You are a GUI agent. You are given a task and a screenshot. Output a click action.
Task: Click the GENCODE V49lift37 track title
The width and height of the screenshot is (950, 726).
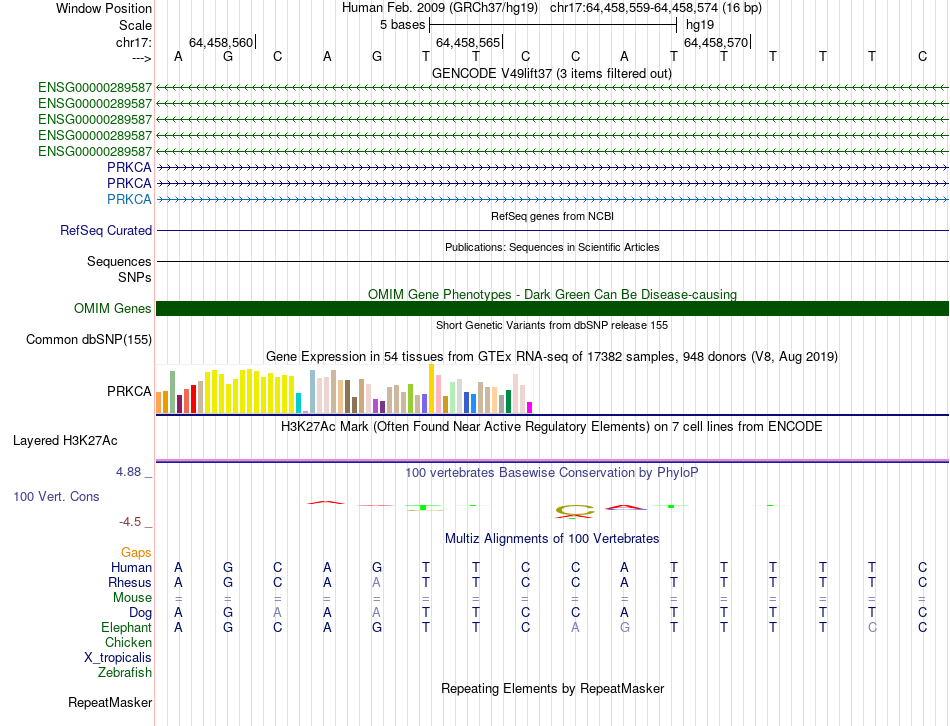point(551,73)
